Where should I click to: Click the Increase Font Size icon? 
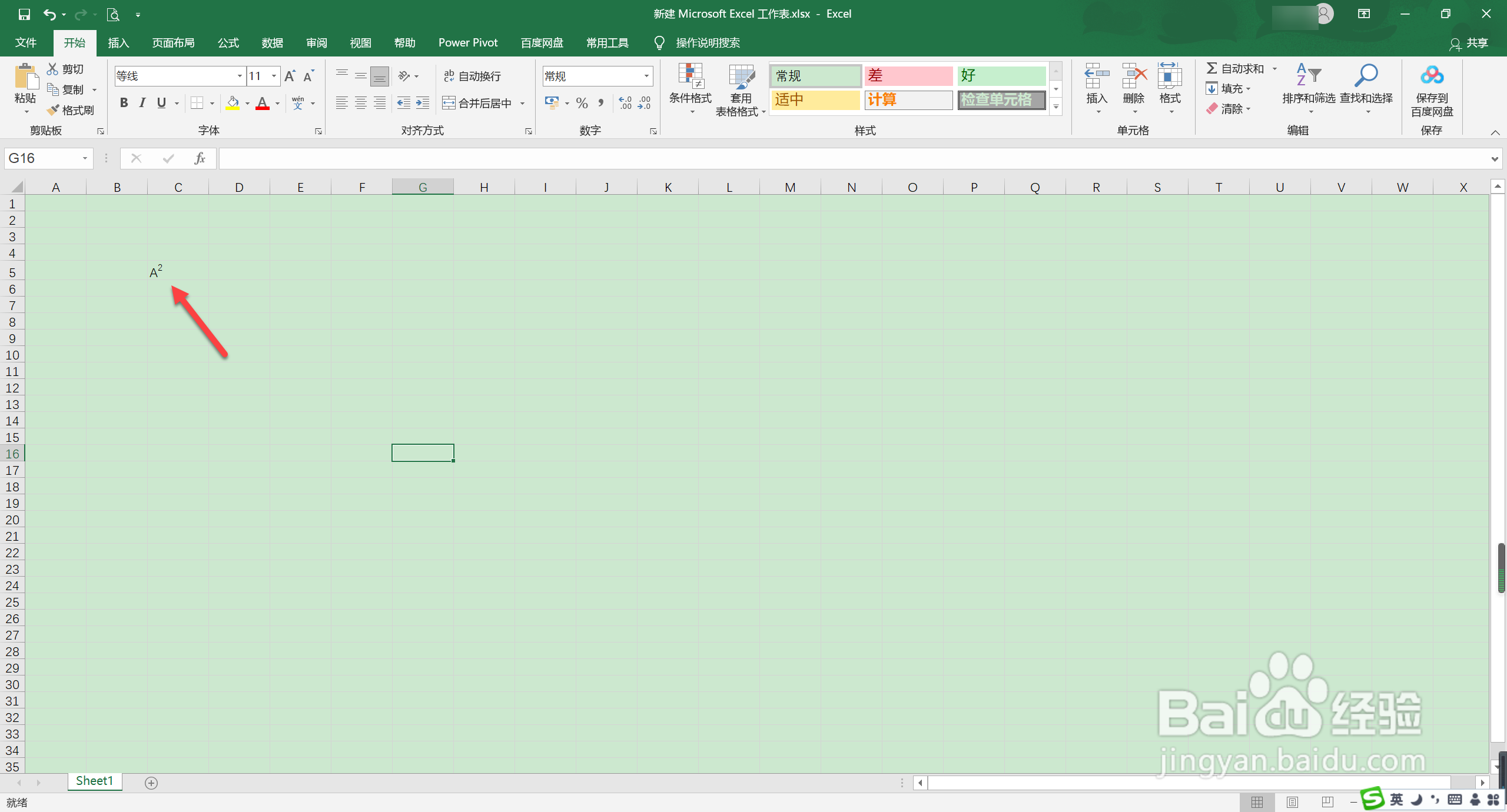coord(290,76)
